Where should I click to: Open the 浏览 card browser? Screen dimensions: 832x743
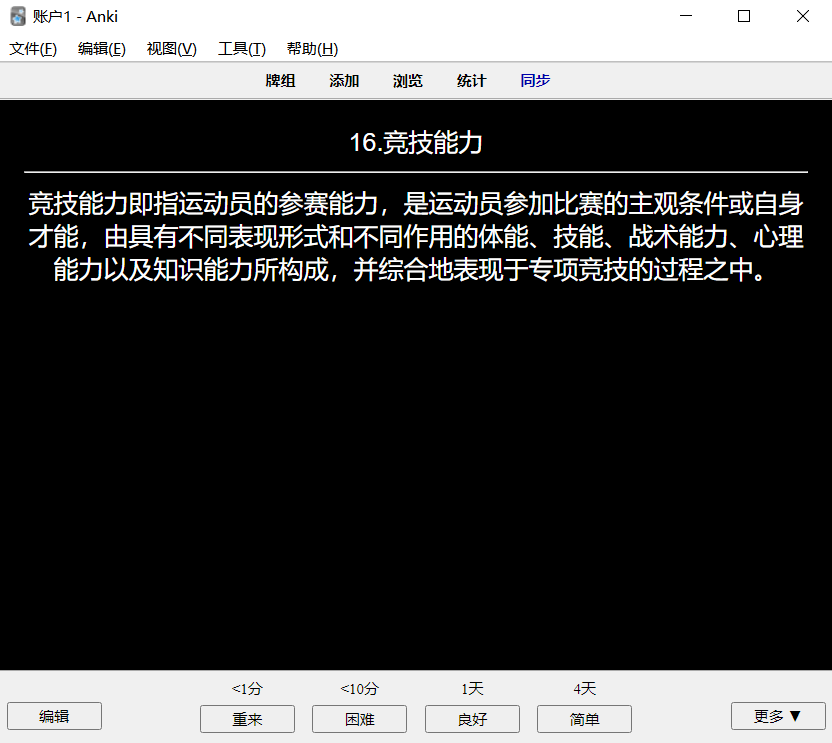(408, 81)
